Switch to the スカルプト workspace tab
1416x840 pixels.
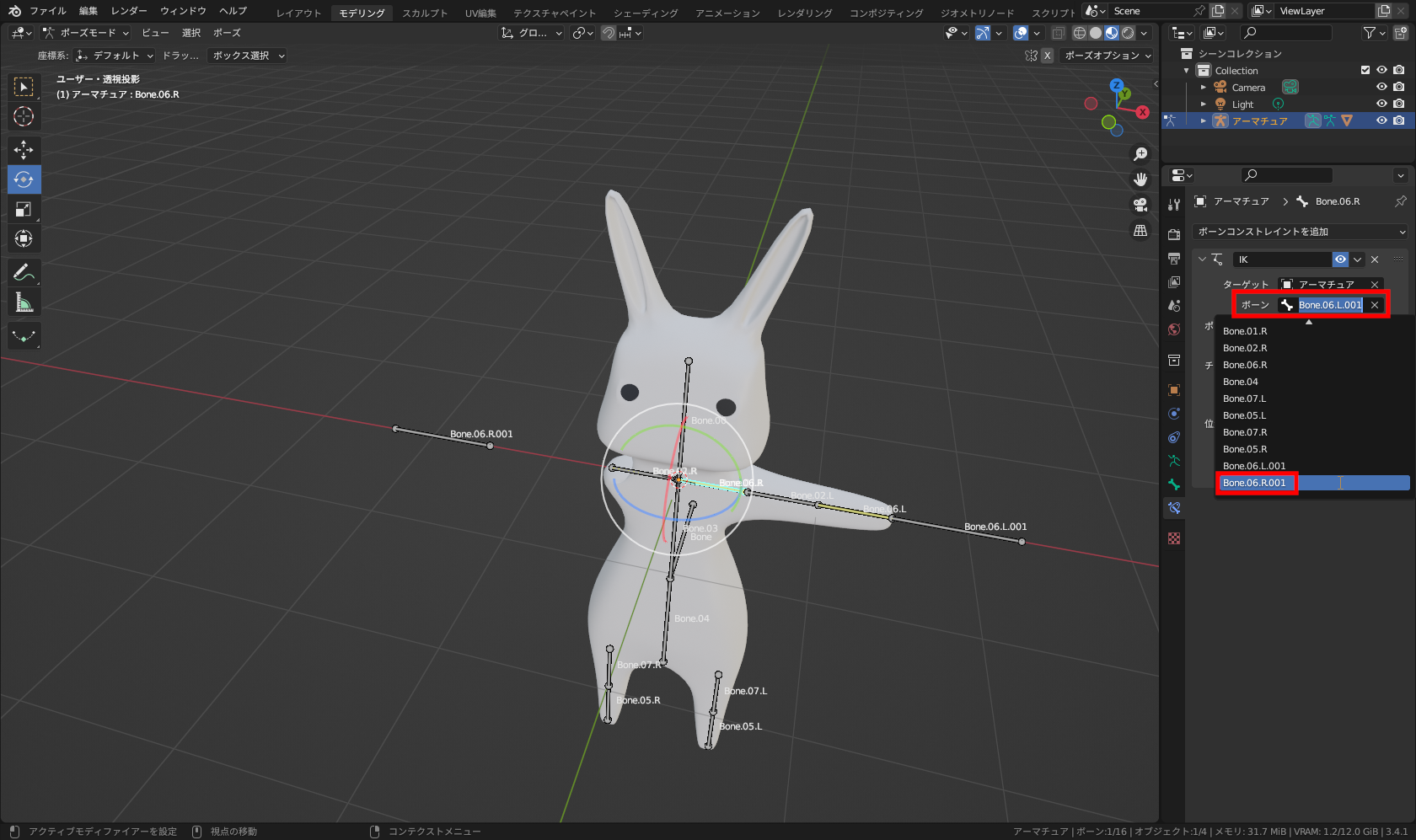pos(425,13)
